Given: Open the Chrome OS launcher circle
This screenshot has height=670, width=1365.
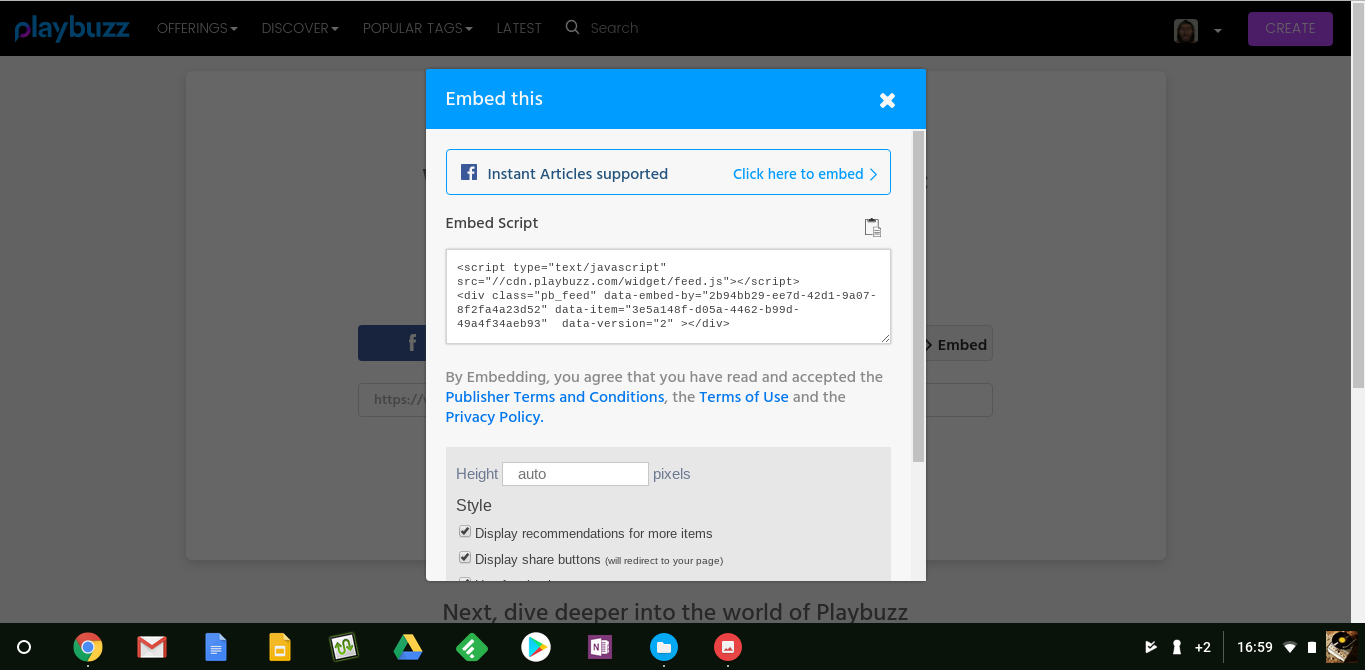Looking at the screenshot, I should pyautogui.click(x=24, y=647).
